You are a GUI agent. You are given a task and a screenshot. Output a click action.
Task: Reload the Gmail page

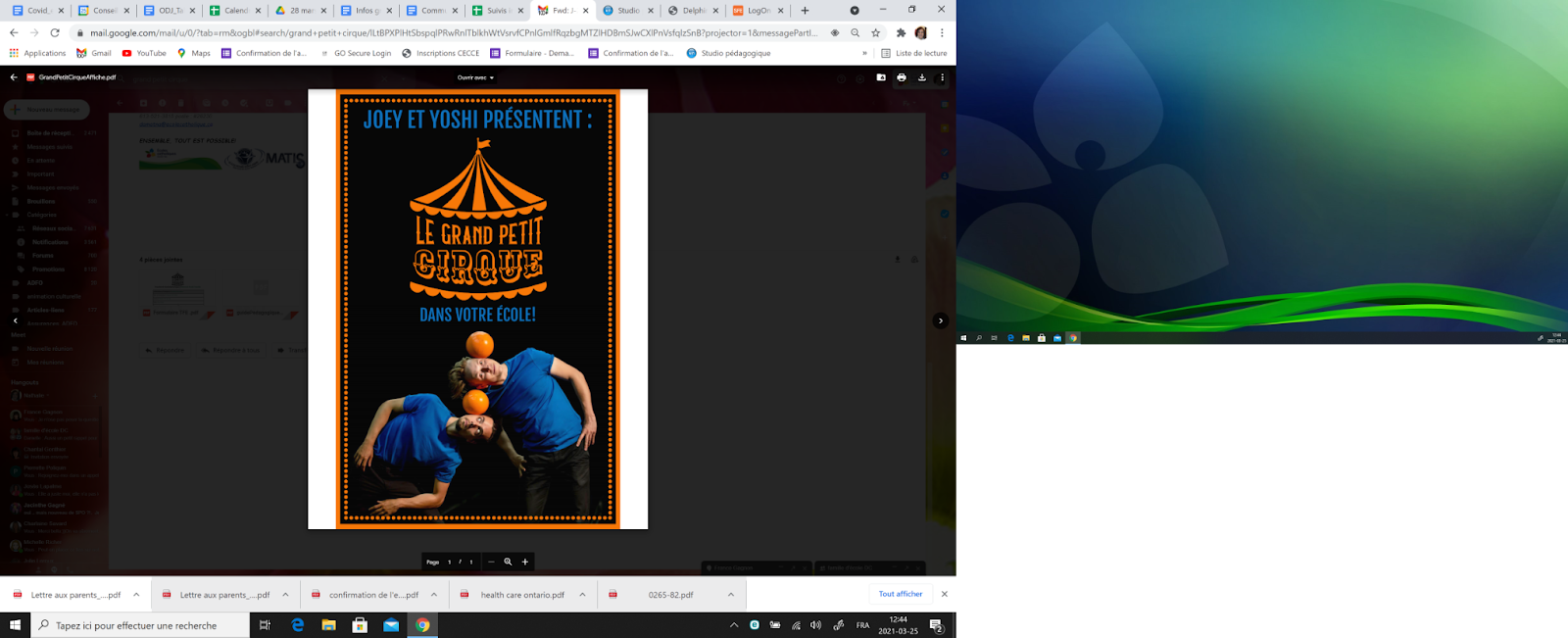[x=55, y=32]
